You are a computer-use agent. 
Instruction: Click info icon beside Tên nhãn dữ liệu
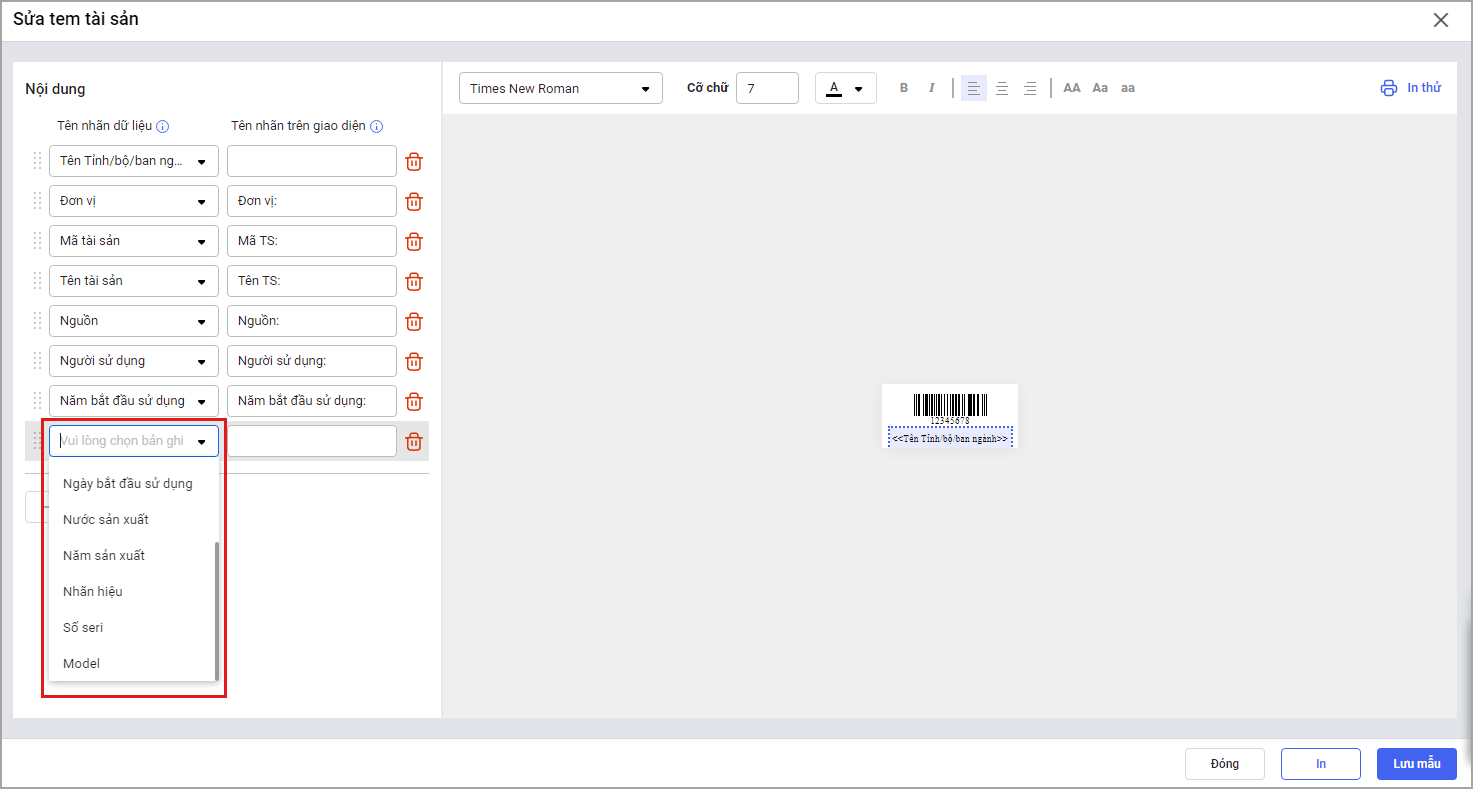pos(163,126)
